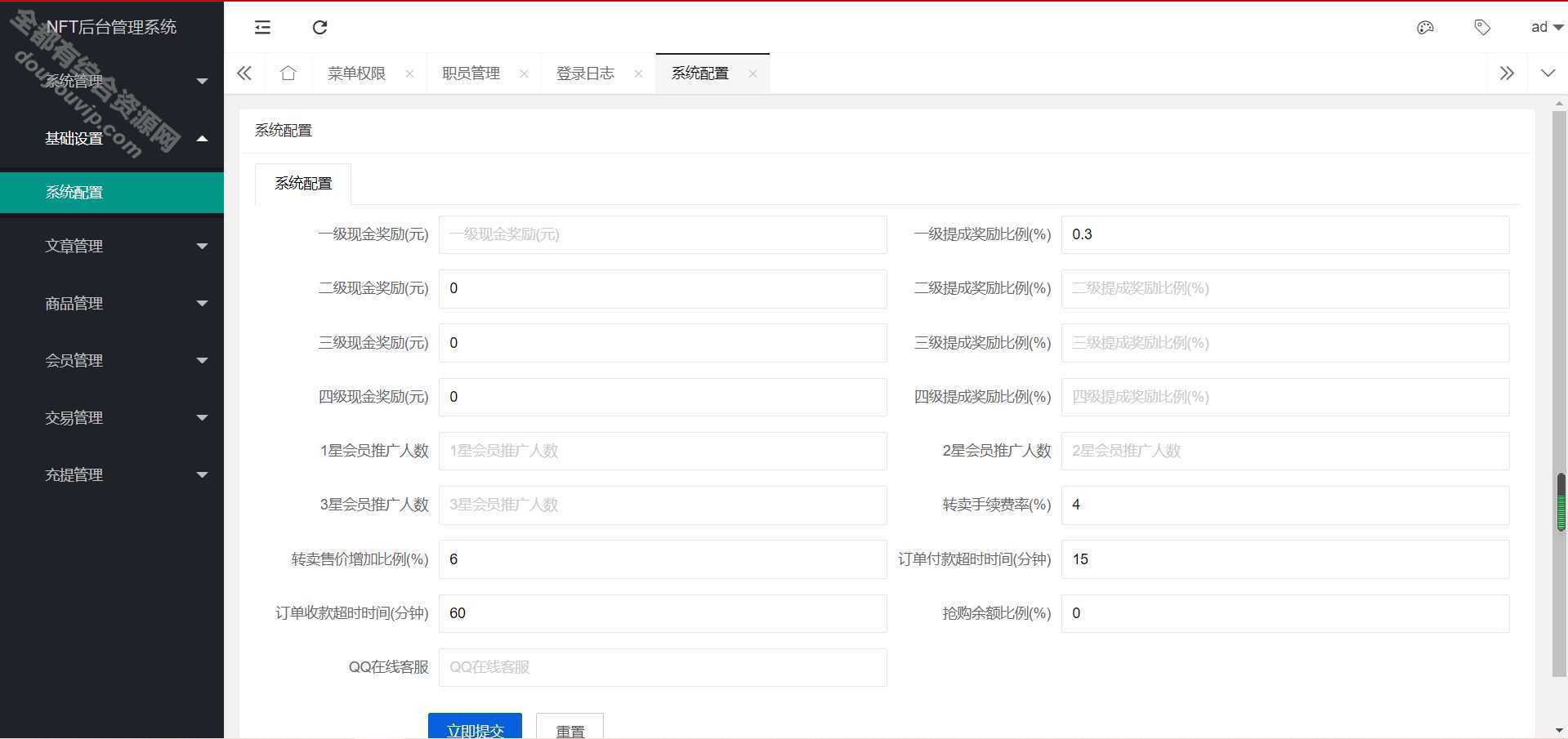Click the NFT后台管理系统 logo title
The height and width of the screenshot is (739, 1568).
tap(111, 27)
